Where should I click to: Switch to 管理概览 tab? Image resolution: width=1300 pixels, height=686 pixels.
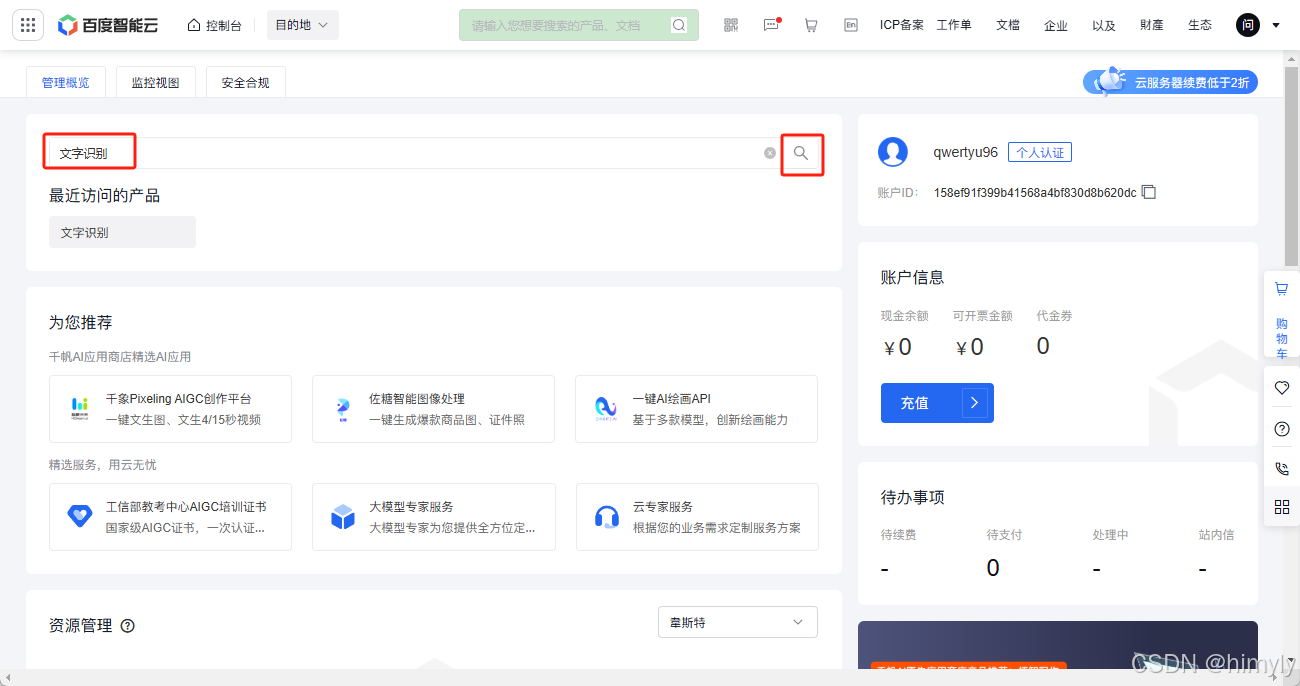click(x=65, y=82)
